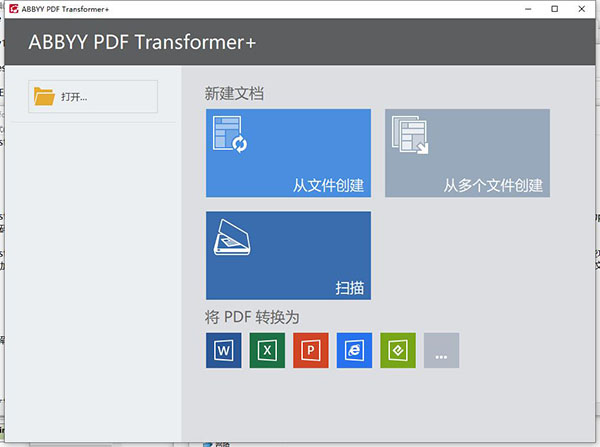The image size is (600, 447).
Task: Select the 从多个文件创建 tile
Action: click(467, 153)
